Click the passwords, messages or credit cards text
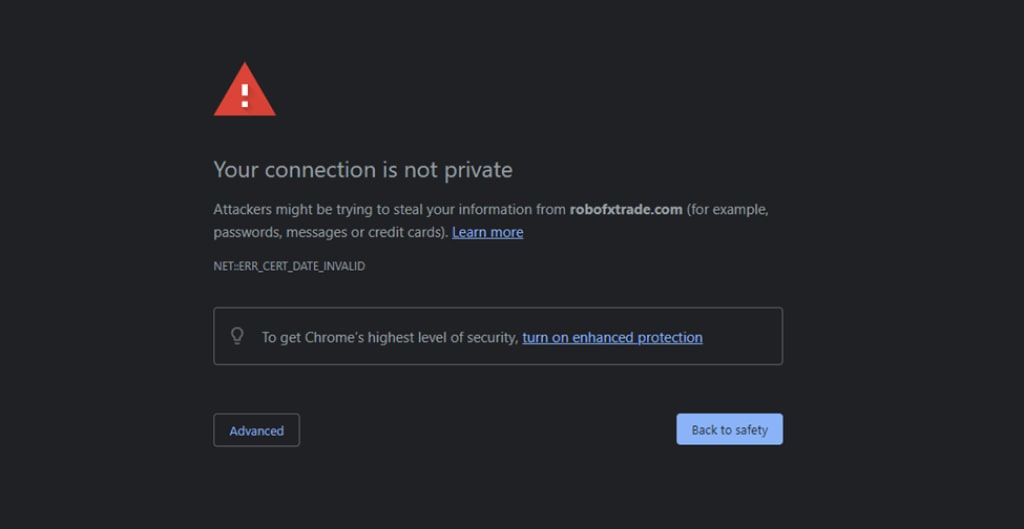 point(331,232)
